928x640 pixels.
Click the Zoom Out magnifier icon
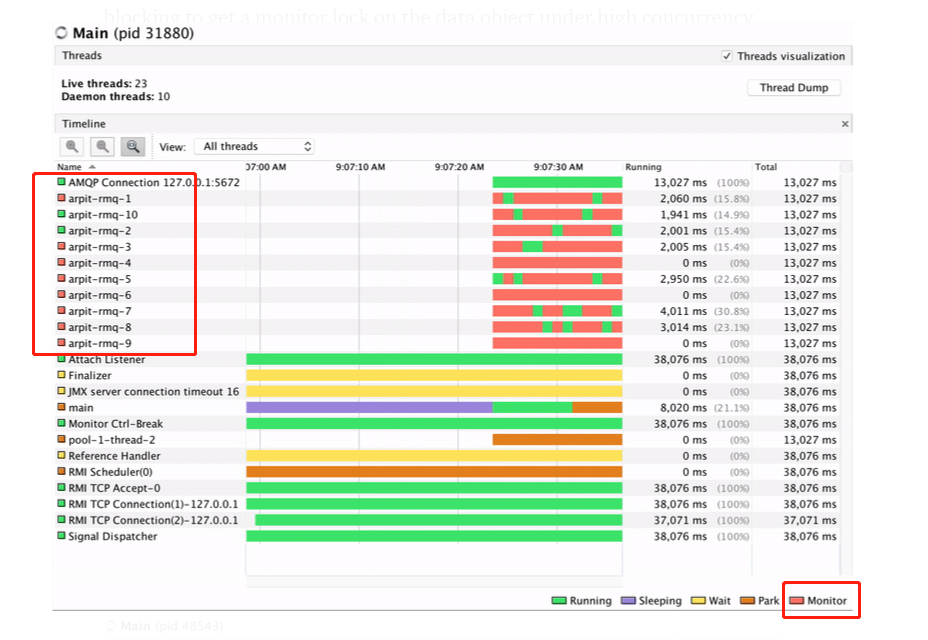102,146
